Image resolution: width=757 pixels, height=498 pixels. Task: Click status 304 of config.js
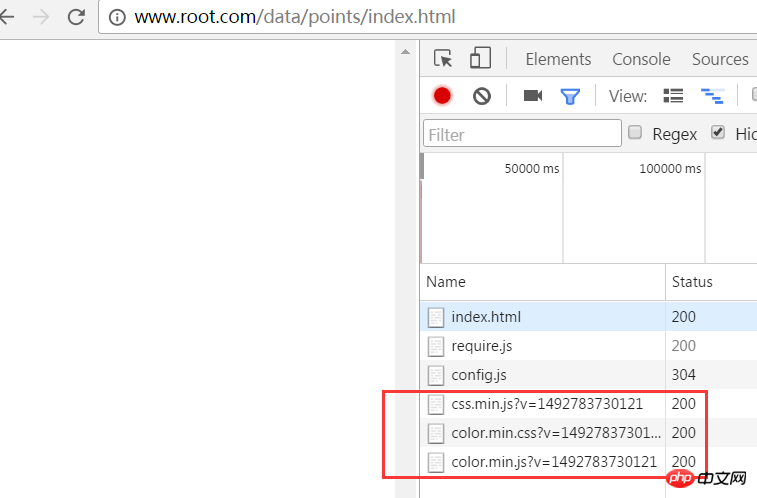pos(684,374)
